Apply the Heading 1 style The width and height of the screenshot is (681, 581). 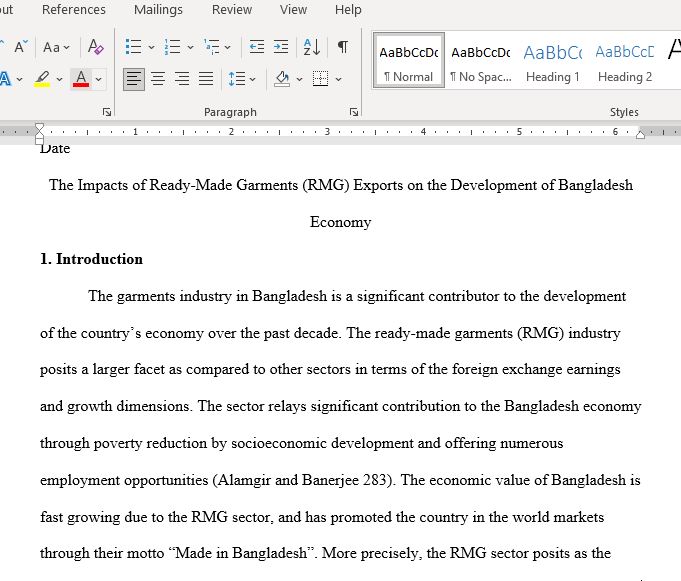tap(552, 60)
